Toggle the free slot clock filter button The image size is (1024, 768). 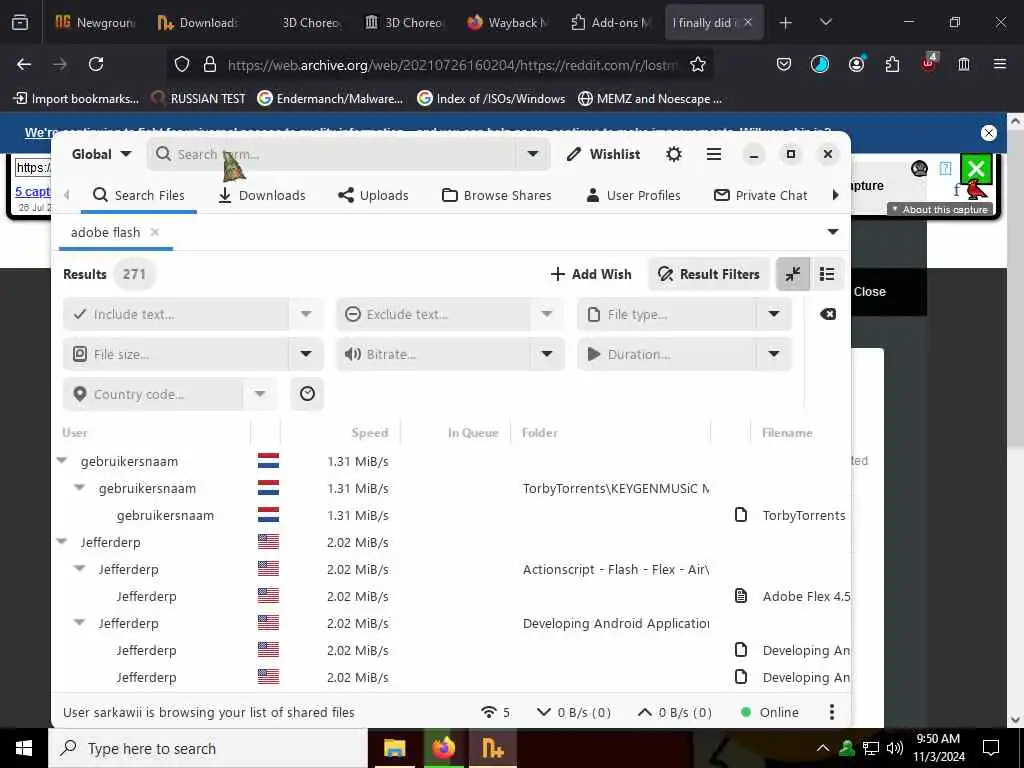(307, 394)
